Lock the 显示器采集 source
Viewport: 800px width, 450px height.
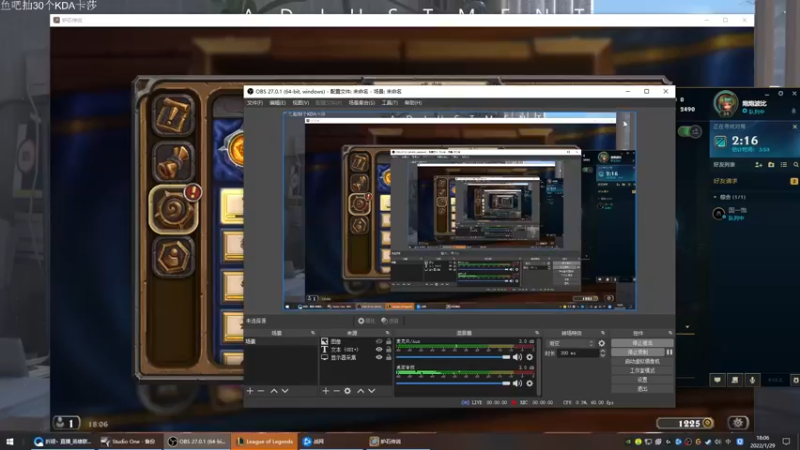(389, 358)
